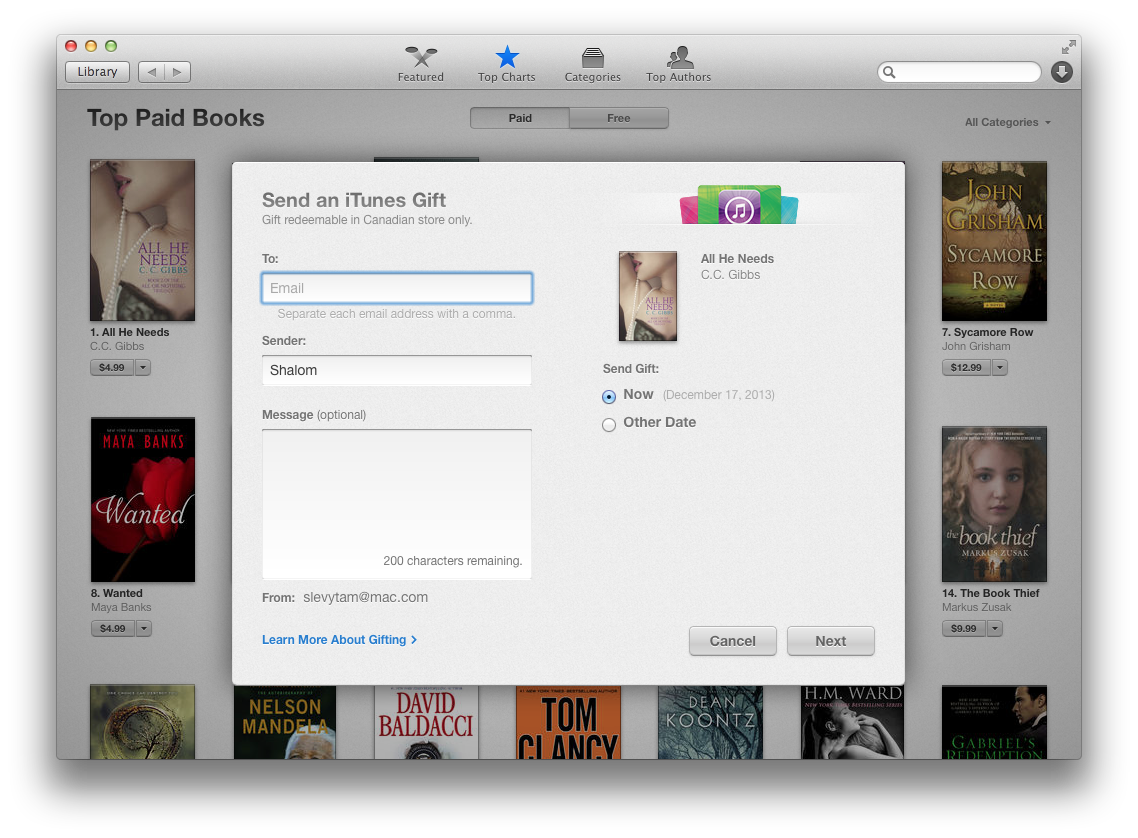Open Learn More About Gifting link
The height and width of the screenshot is (838, 1138).
[x=340, y=639]
